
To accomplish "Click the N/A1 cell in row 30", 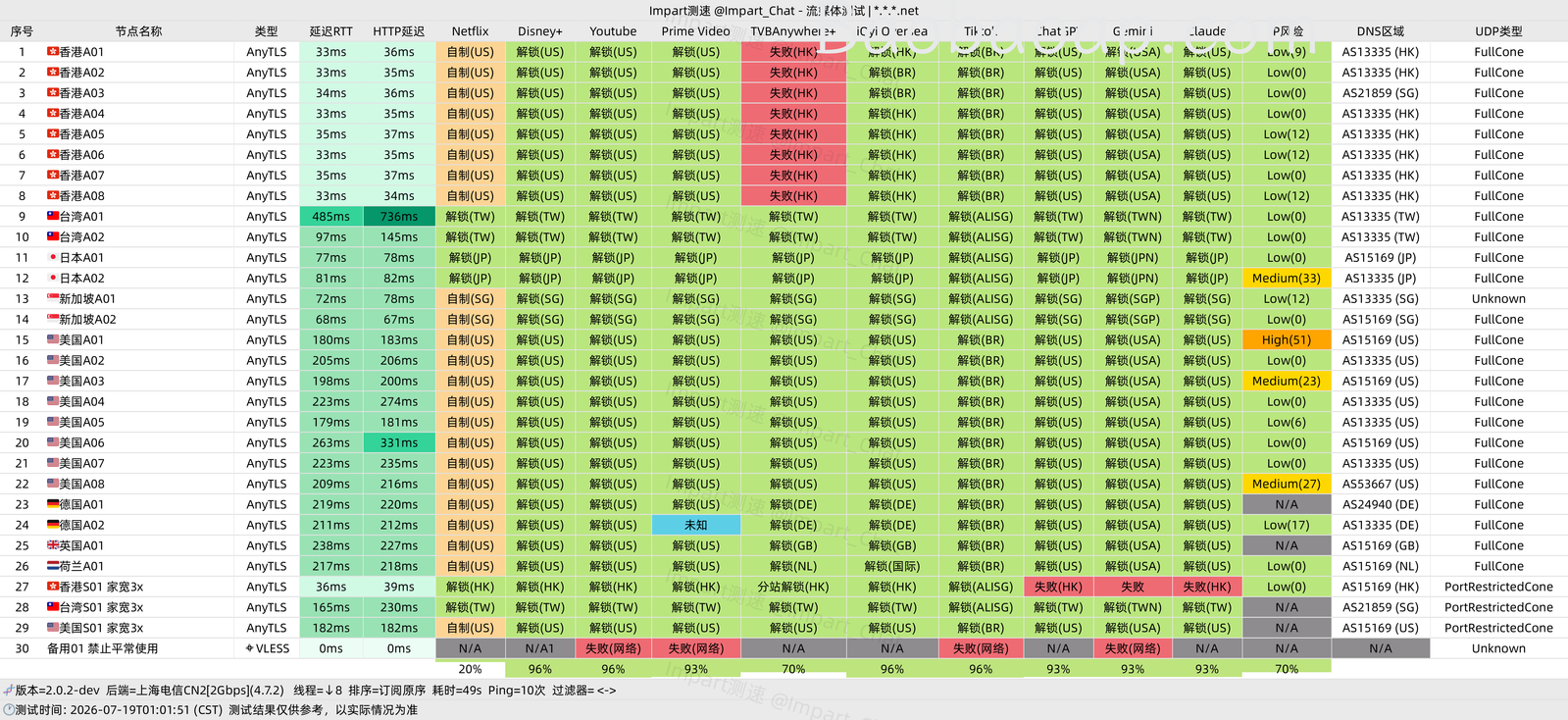I will [540, 648].
